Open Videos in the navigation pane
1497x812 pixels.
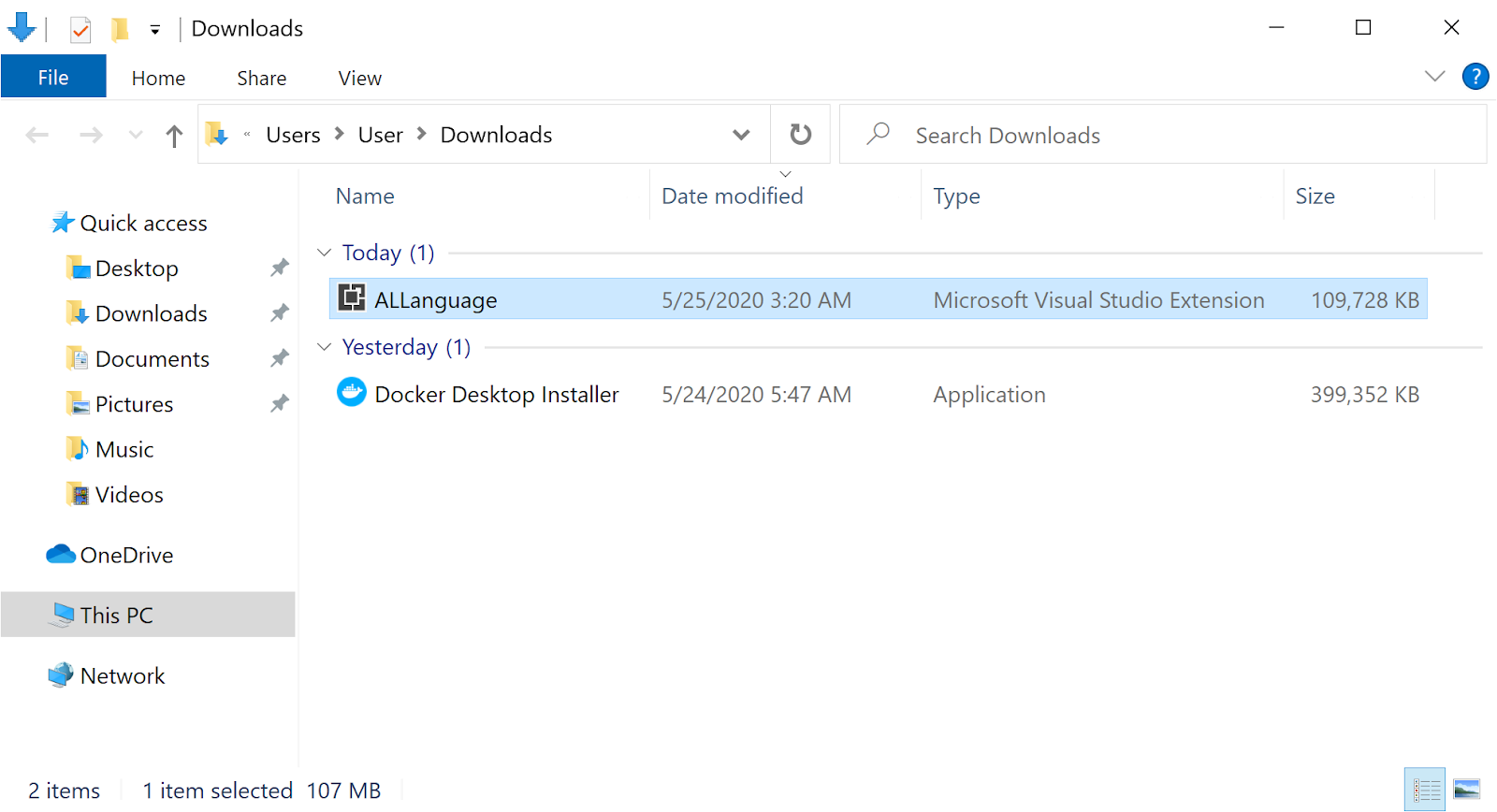point(115,495)
